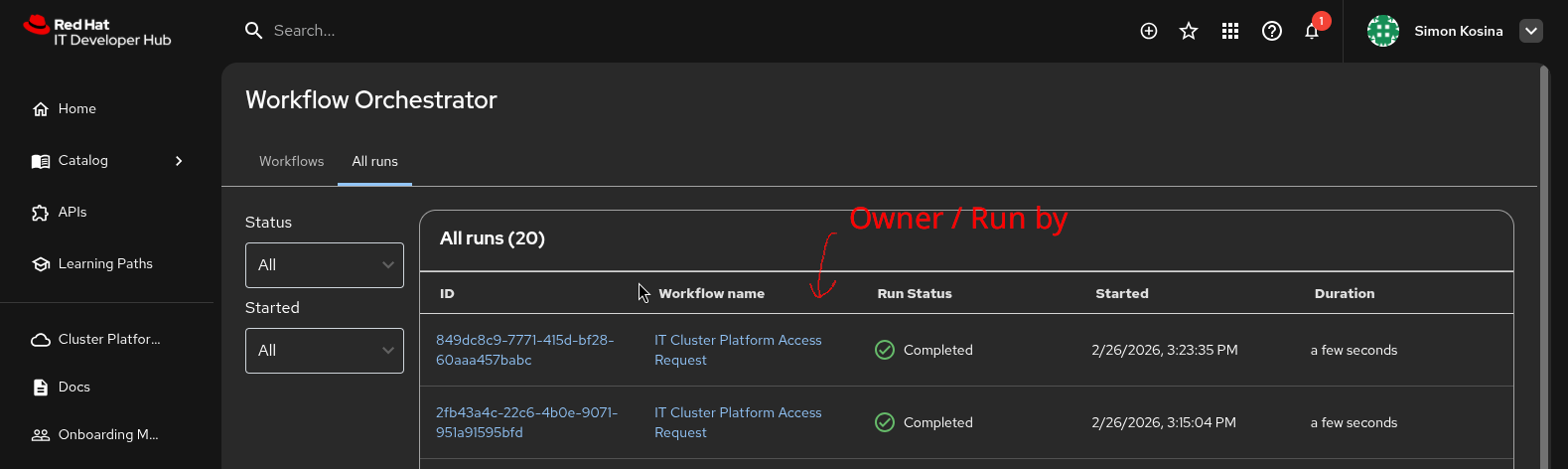The image size is (1568, 469).
Task: Open the help question mark icon
Action: 1271,31
